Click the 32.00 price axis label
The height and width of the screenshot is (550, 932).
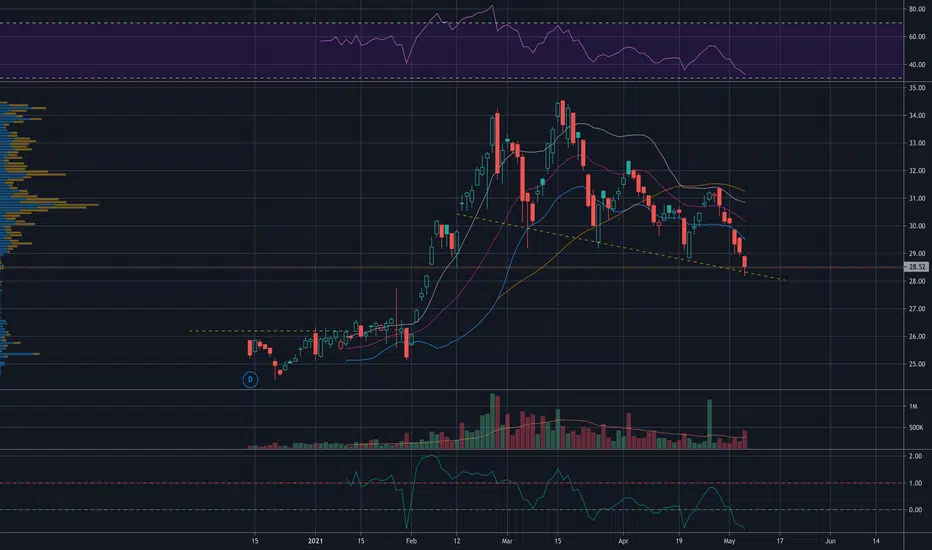tap(917, 171)
